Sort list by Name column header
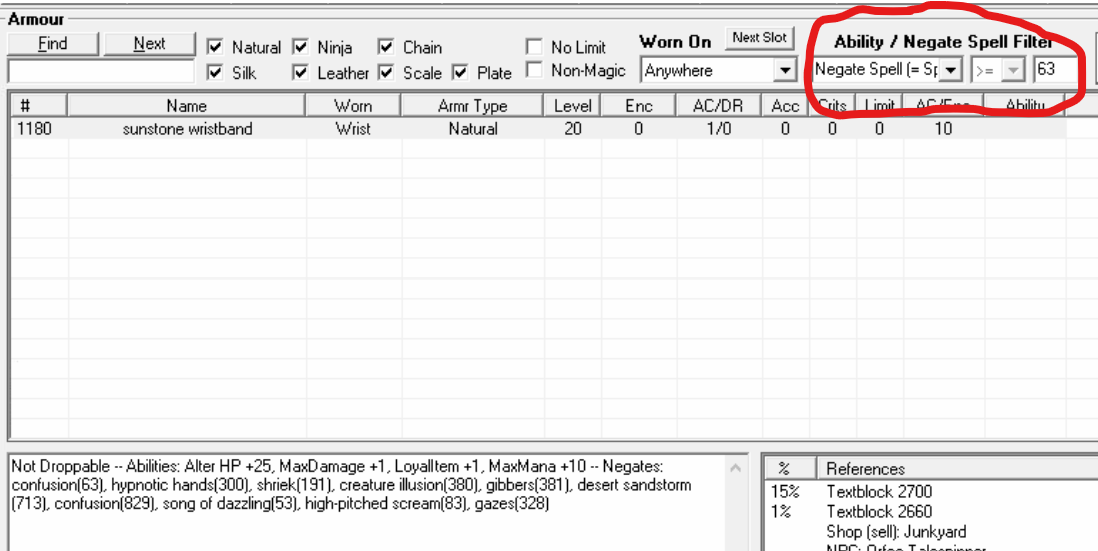 tap(186, 106)
